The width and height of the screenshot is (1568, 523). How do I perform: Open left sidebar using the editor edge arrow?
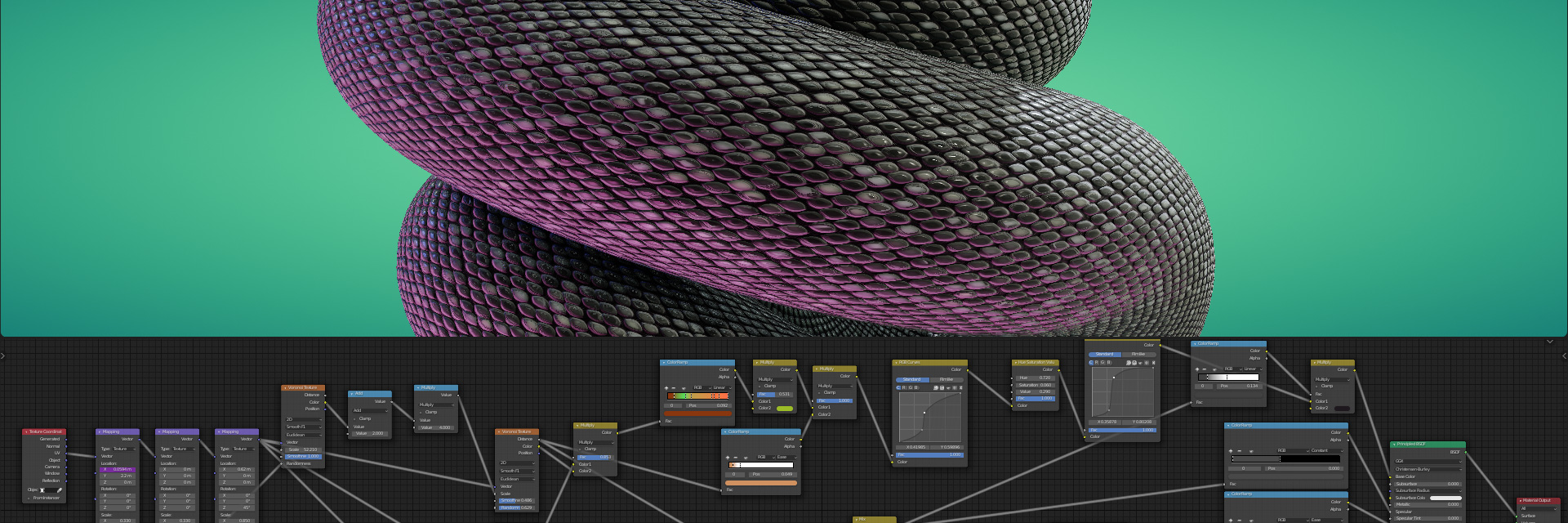click(3, 355)
